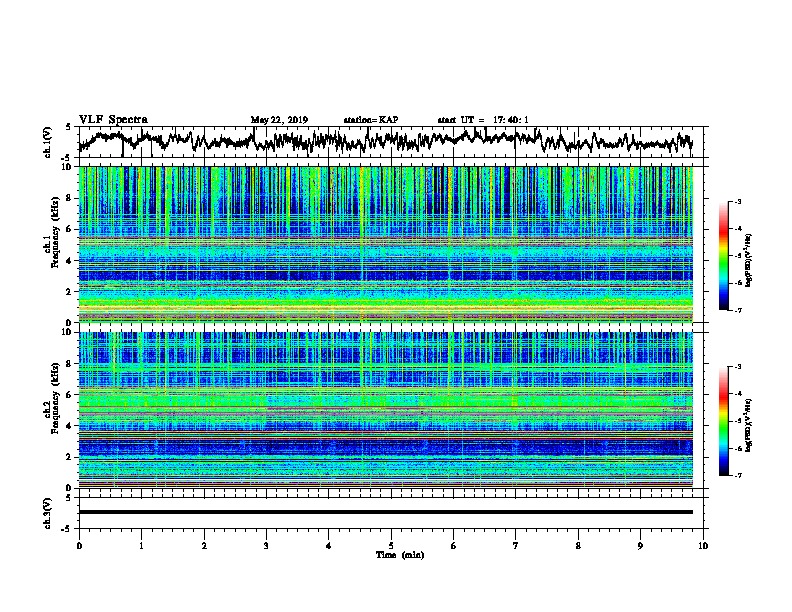Screen dimensions: 792x612
Task: Click the "8" kHz tick of ch.1 spectrogram
Action: (70, 198)
